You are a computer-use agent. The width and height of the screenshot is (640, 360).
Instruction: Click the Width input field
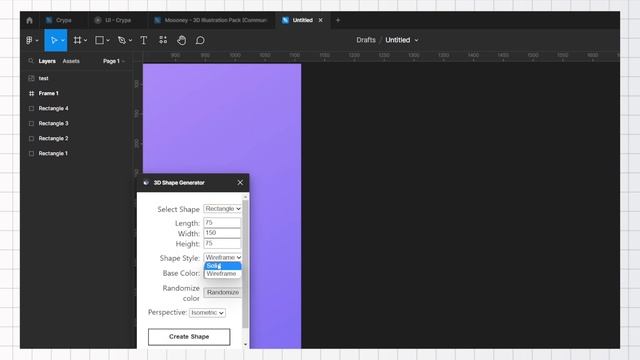[222, 233]
